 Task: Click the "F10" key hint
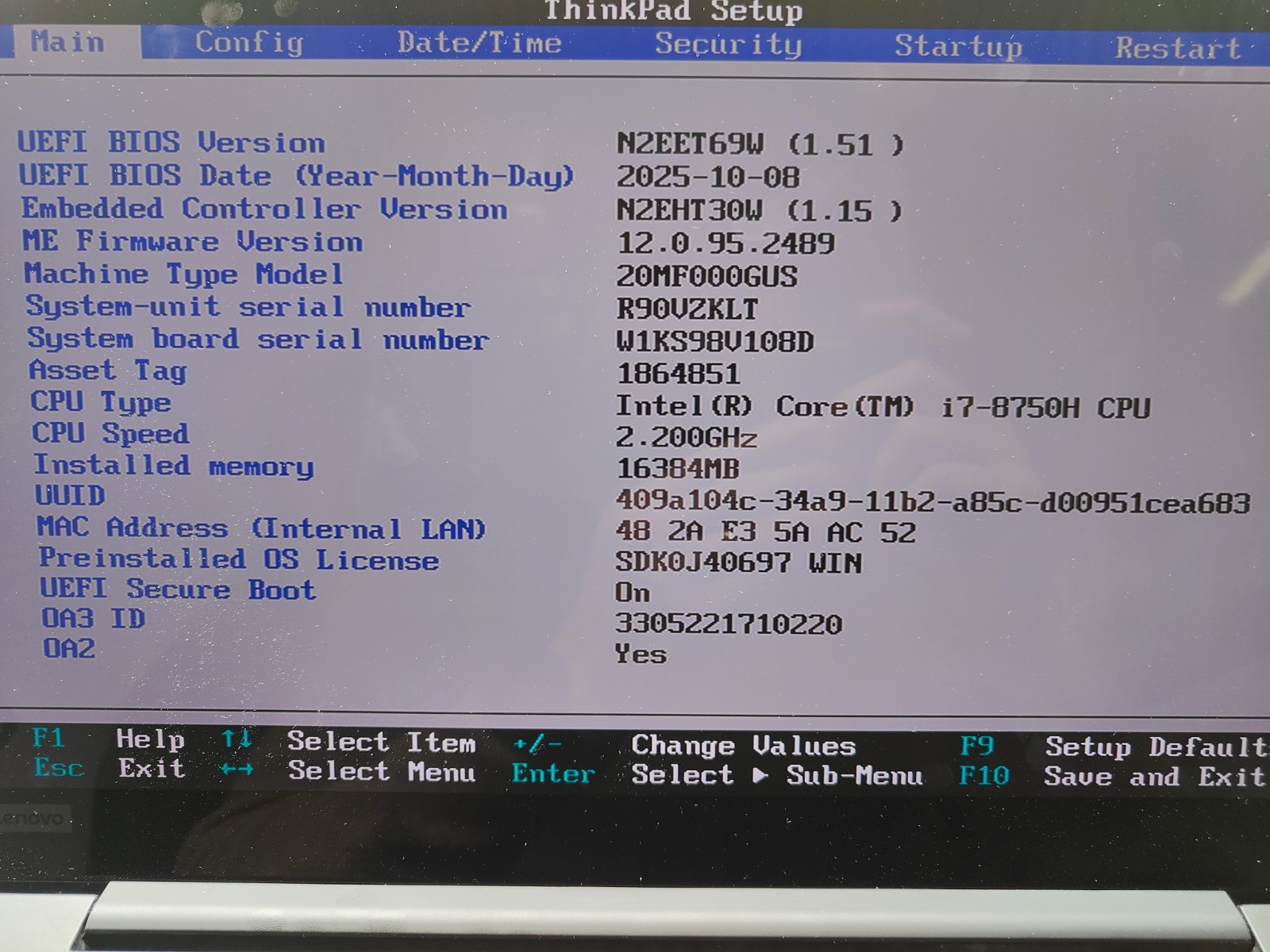coord(984,775)
